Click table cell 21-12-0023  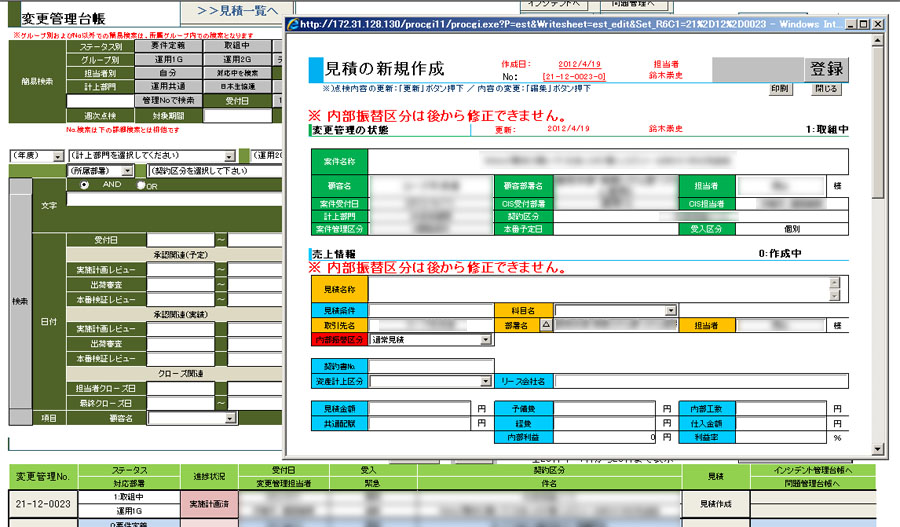pos(43,504)
